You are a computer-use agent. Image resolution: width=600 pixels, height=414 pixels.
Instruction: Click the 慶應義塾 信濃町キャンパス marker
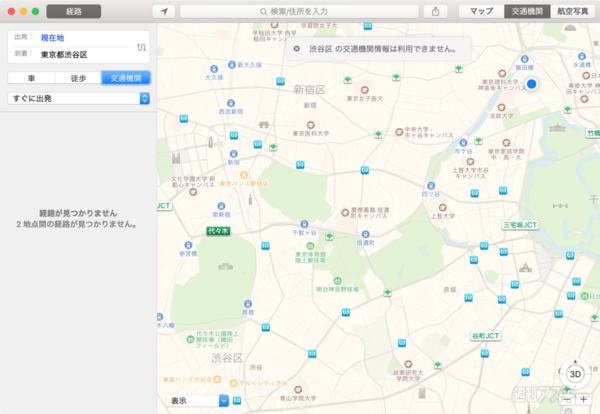point(345,212)
